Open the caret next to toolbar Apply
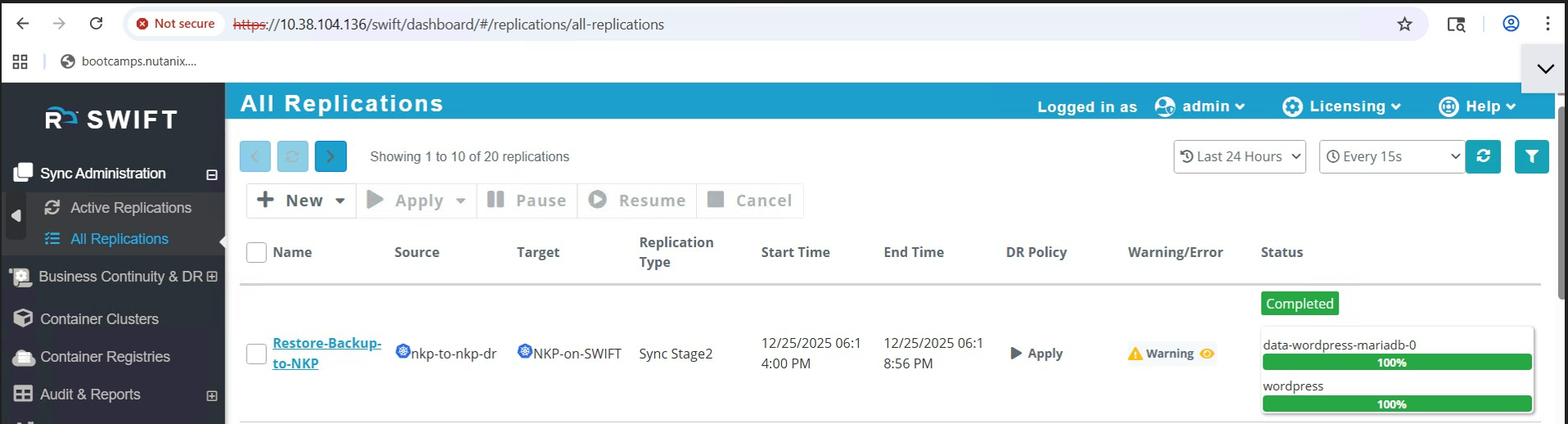 point(461,201)
